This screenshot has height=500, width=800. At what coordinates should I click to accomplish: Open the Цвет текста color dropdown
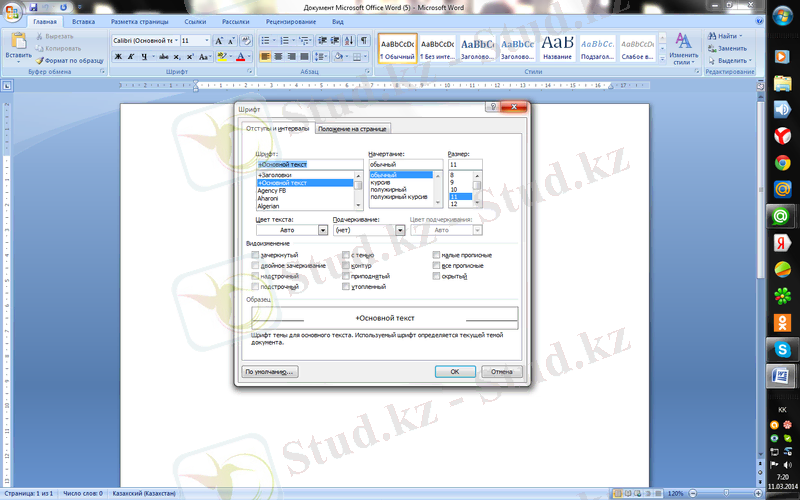pyautogui.click(x=322, y=230)
